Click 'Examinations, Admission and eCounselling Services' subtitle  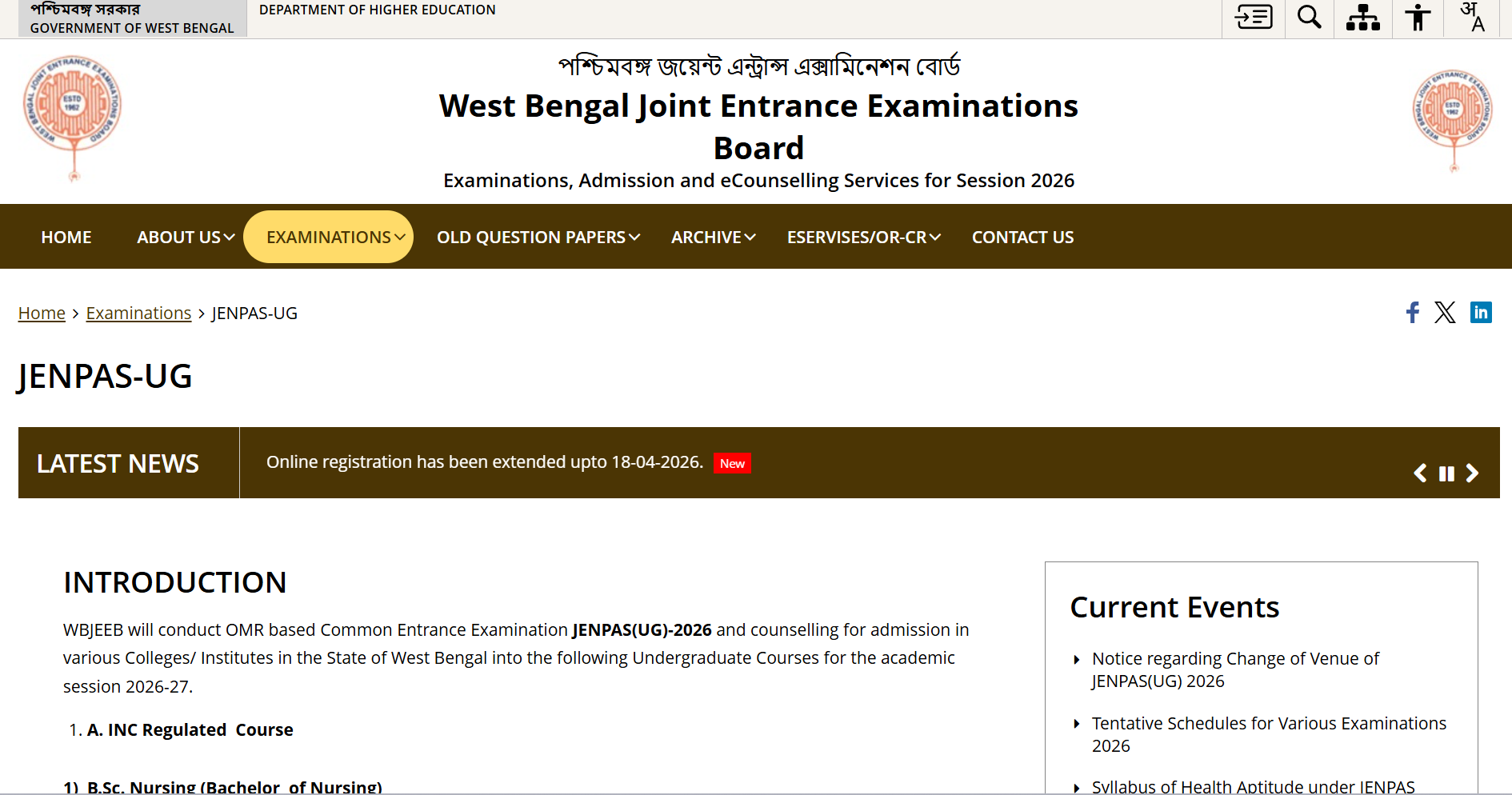[758, 181]
